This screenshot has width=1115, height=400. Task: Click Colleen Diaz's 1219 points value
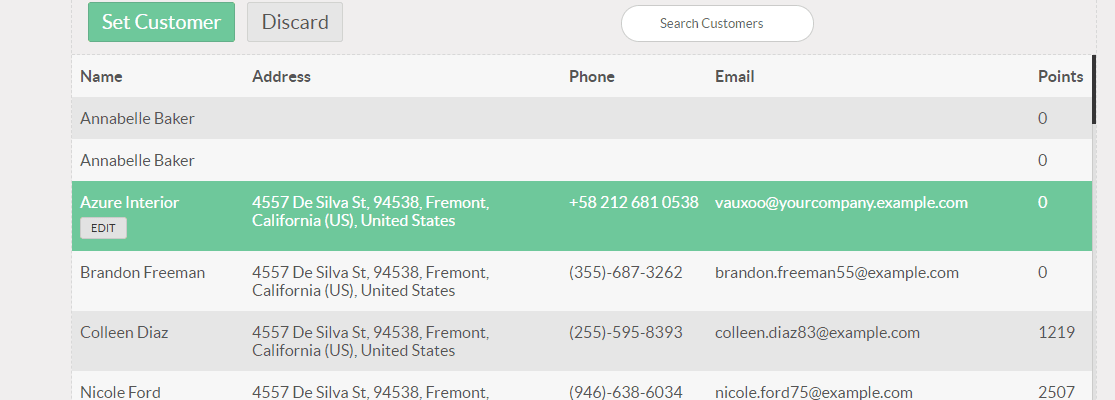[1056, 332]
